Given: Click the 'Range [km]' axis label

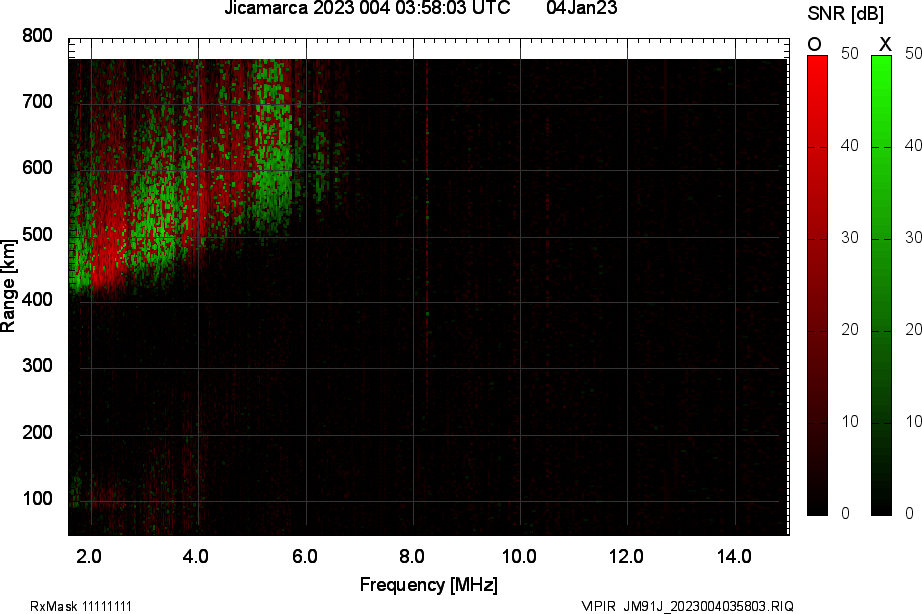Looking at the screenshot, I should 8,286.
